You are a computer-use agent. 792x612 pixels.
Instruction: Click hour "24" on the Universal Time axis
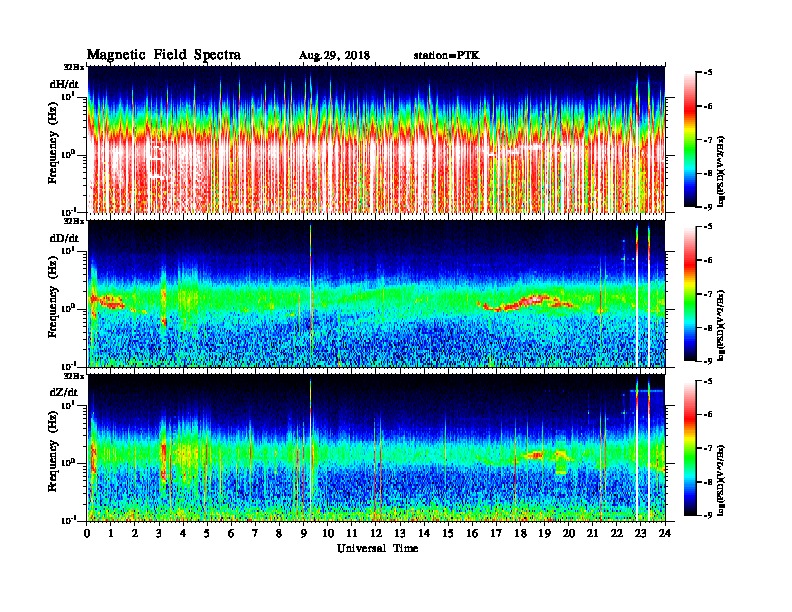click(x=665, y=533)
